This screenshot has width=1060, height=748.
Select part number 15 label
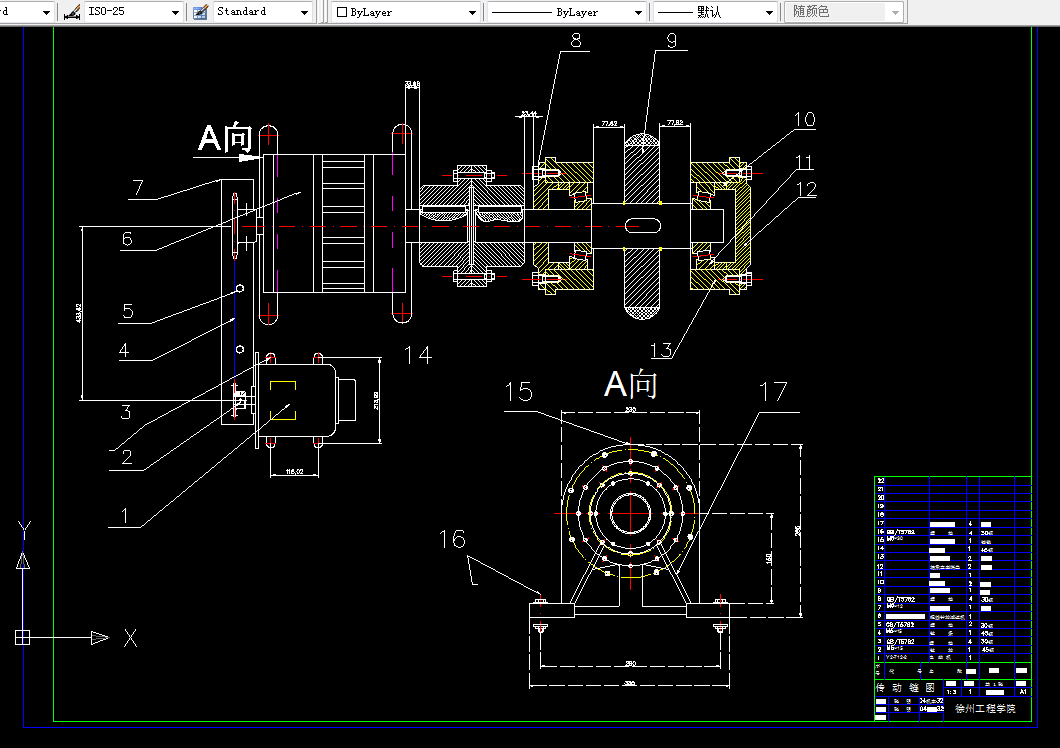coord(519,392)
